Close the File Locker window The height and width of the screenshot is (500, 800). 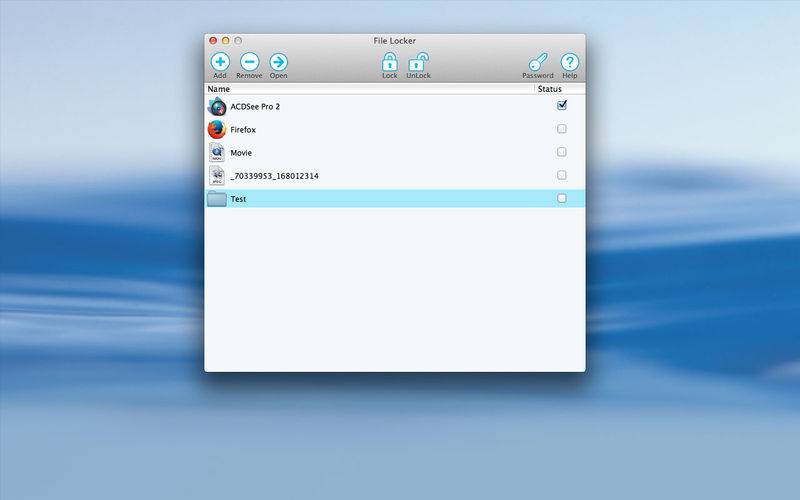pos(213,40)
